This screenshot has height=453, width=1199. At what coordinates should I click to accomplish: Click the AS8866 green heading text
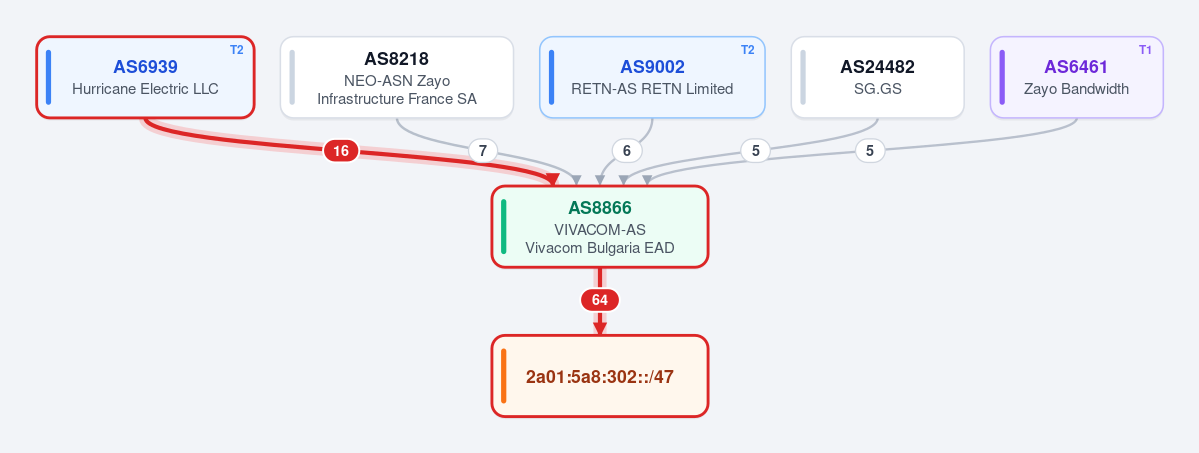[x=600, y=207]
